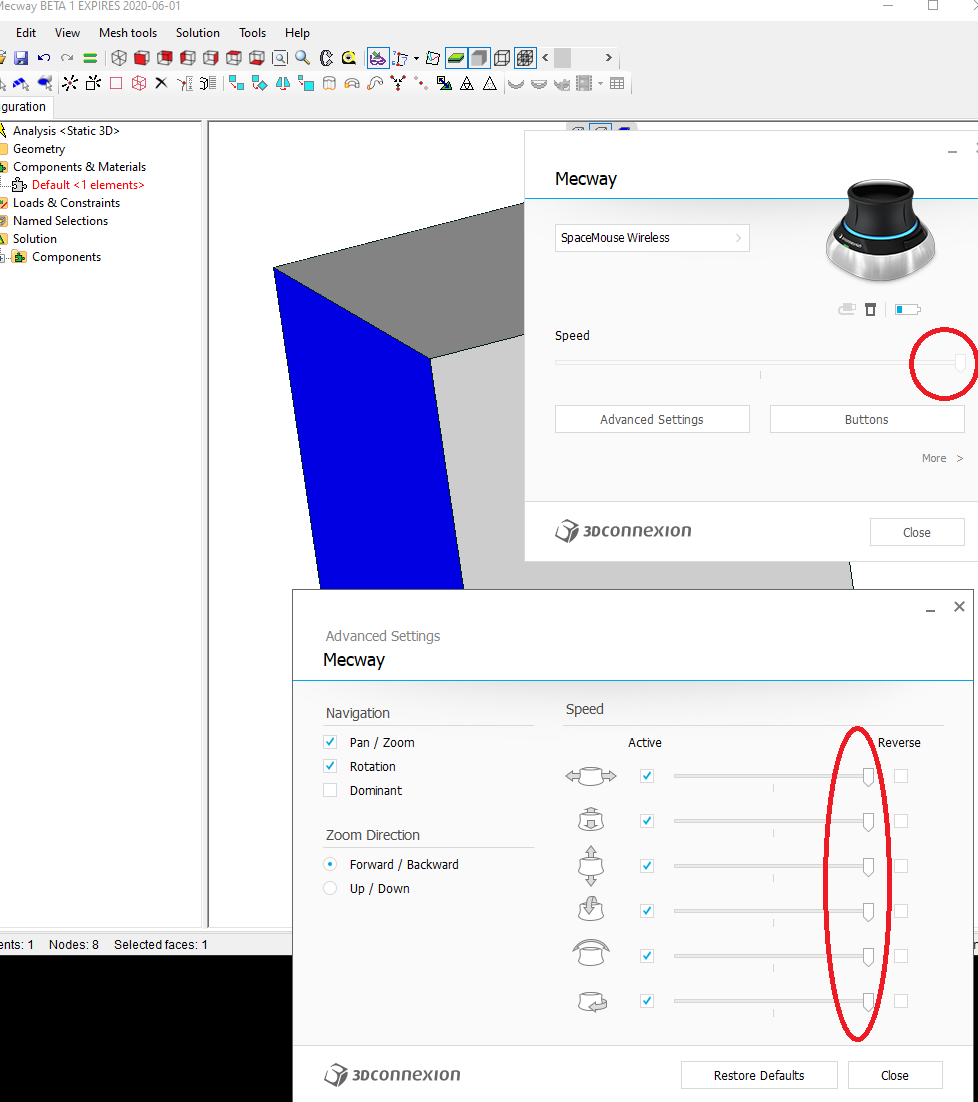This screenshot has width=978, height=1102.
Task: Click the overall Speed slider handle
Action: [x=960, y=363]
